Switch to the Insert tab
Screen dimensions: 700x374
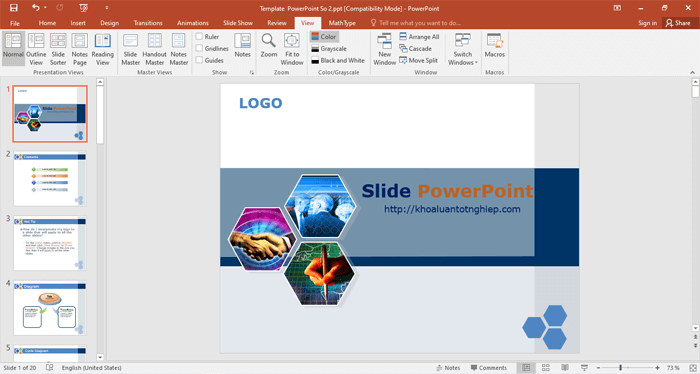point(78,23)
